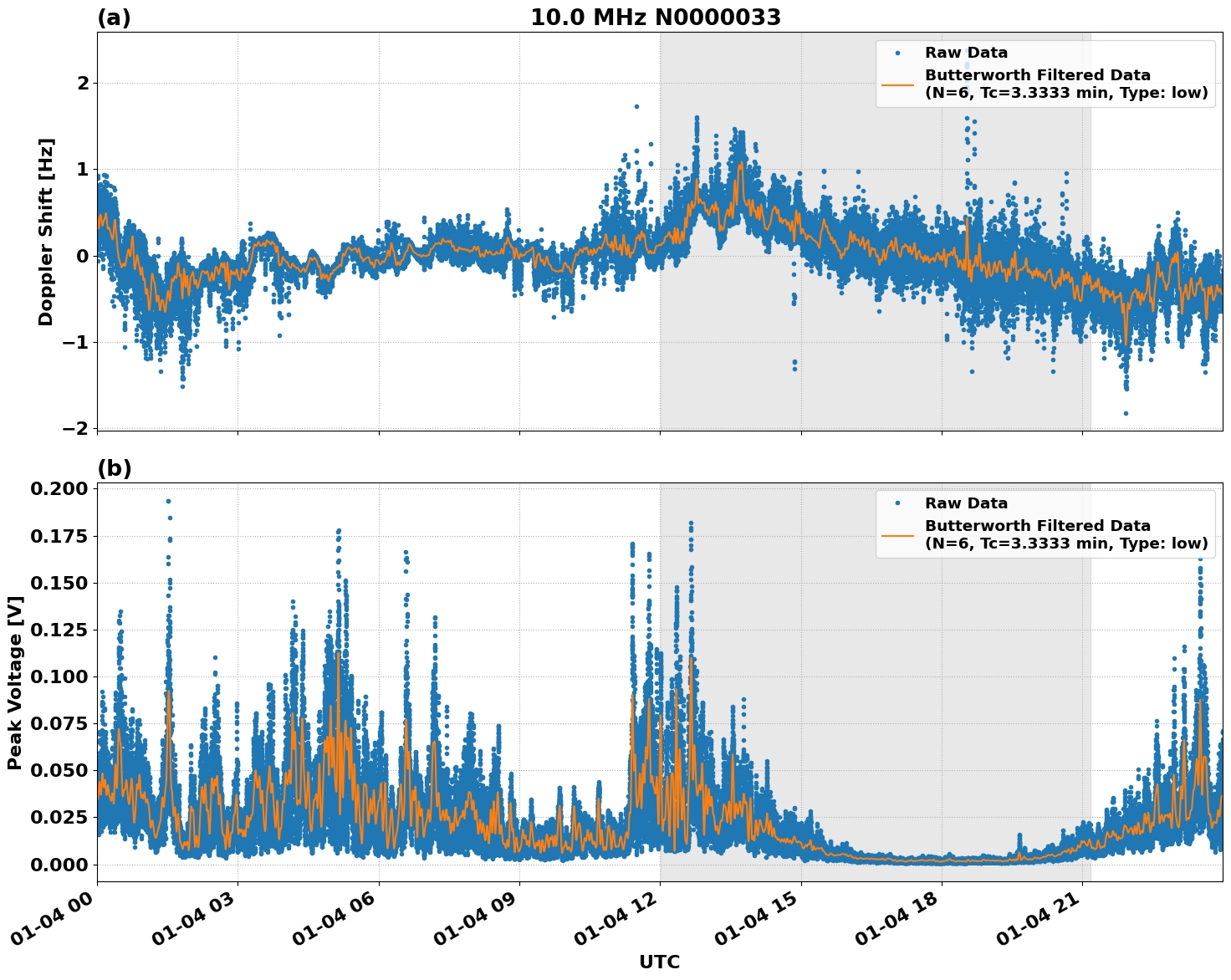The image size is (1231, 980).
Task: Click the 0.193 V peak voltage spike near 01-04 01
Action: coord(170,503)
